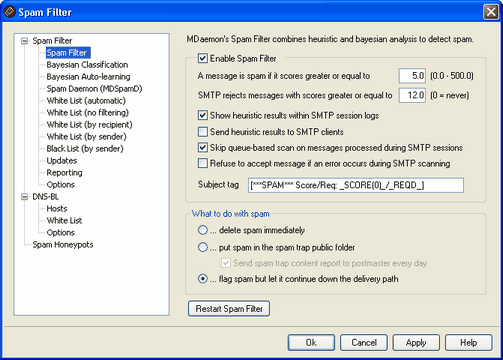This screenshot has width=503, height=360.
Task: Open White List (by sender) page
Action: point(86,137)
